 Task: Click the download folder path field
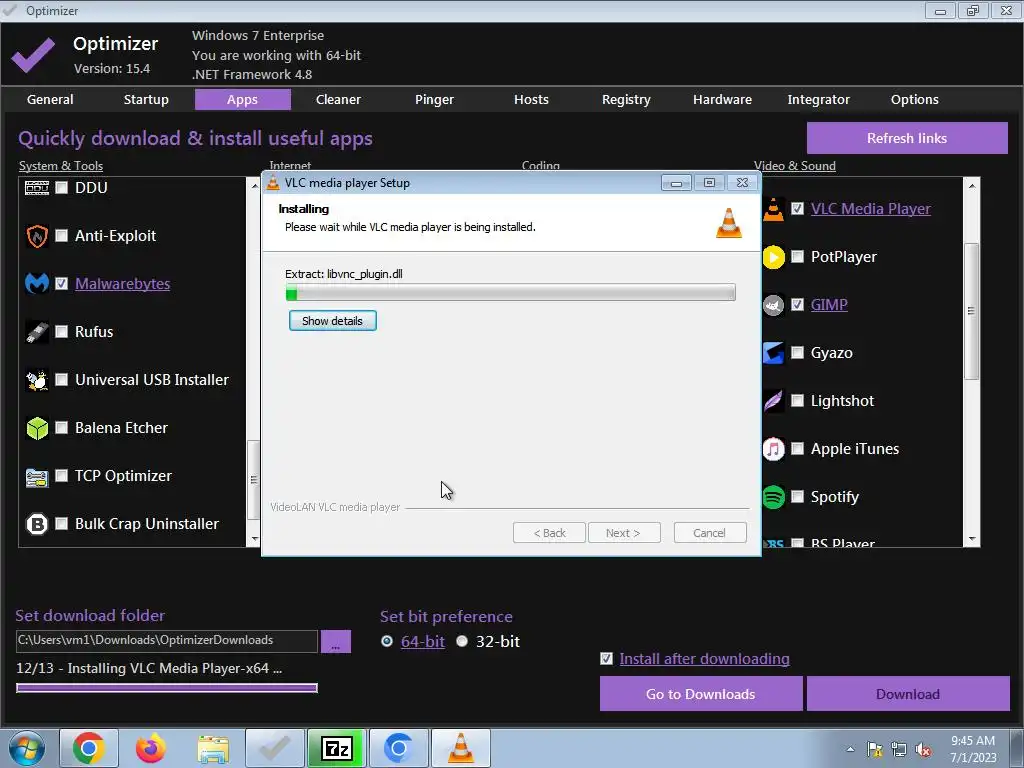coord(167,641)
